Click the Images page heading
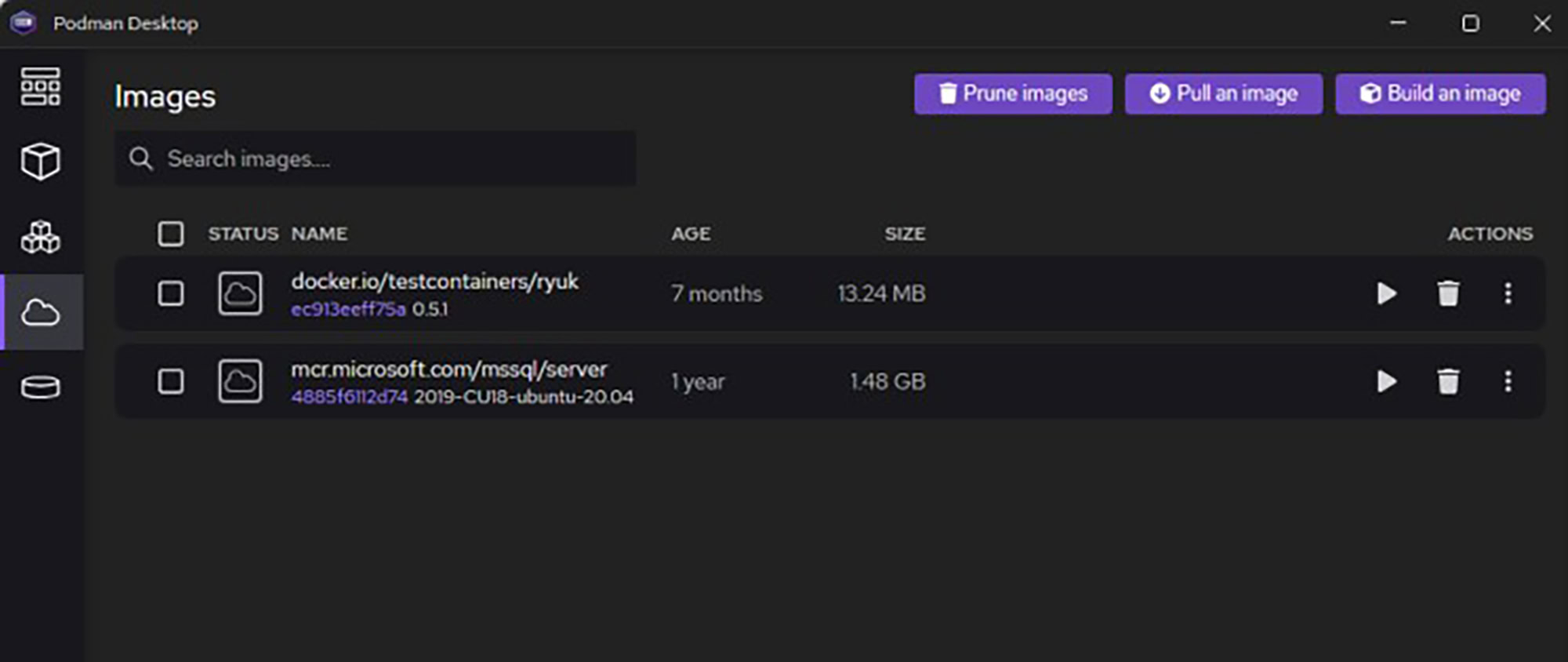This screenshot has width=1568, height=662. [165, 96]
